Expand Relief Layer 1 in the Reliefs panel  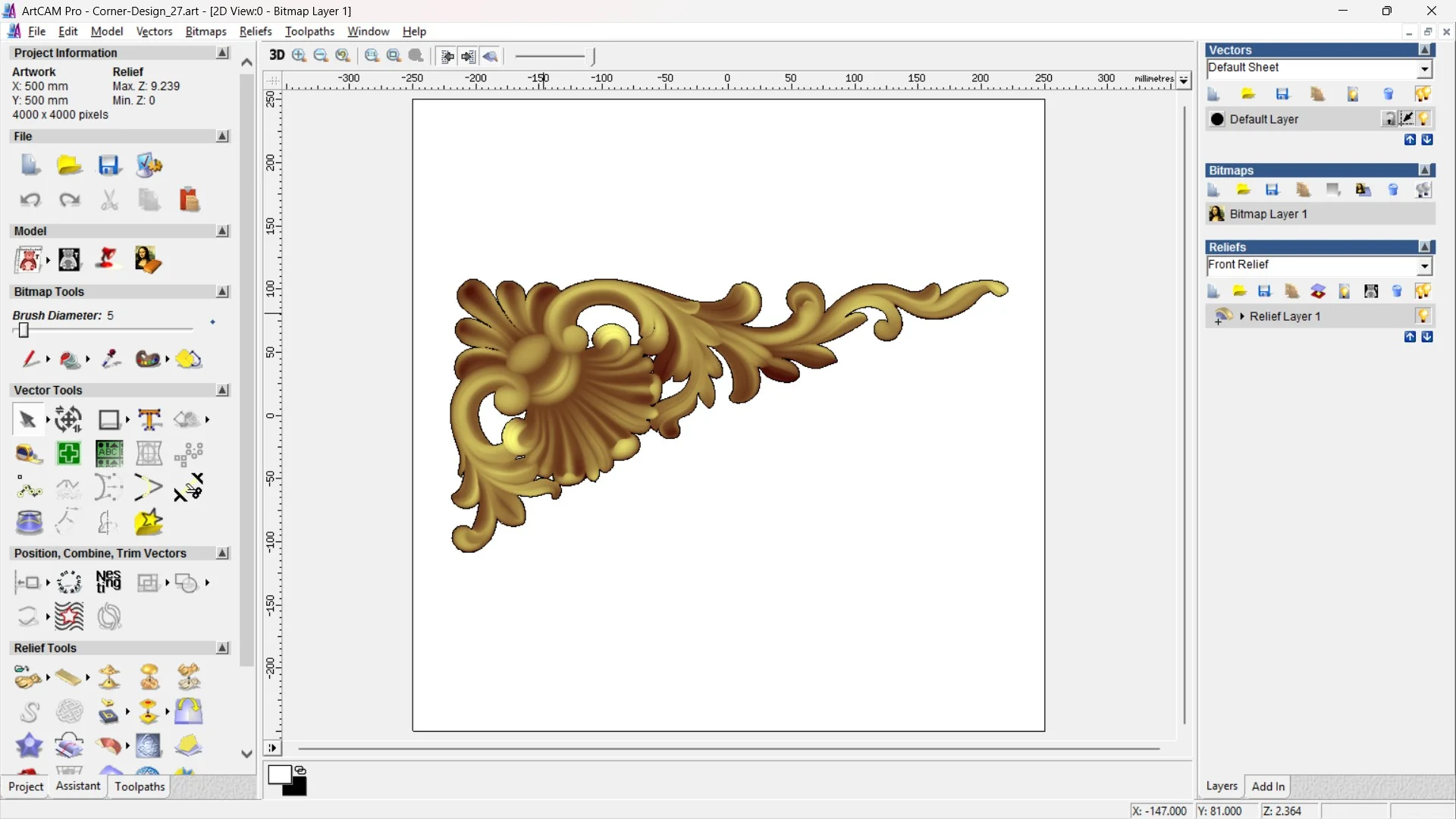pyautogui.click(x=1242, y=316)
